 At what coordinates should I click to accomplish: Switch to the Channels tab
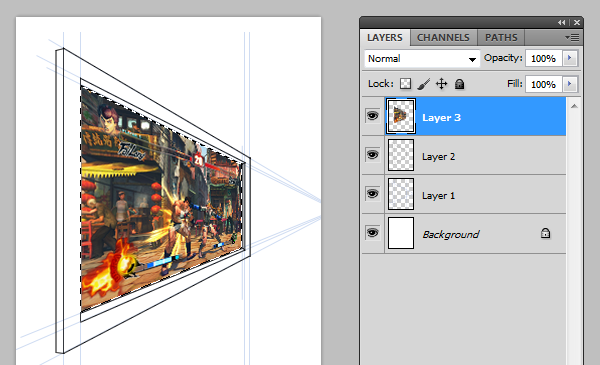443,37
